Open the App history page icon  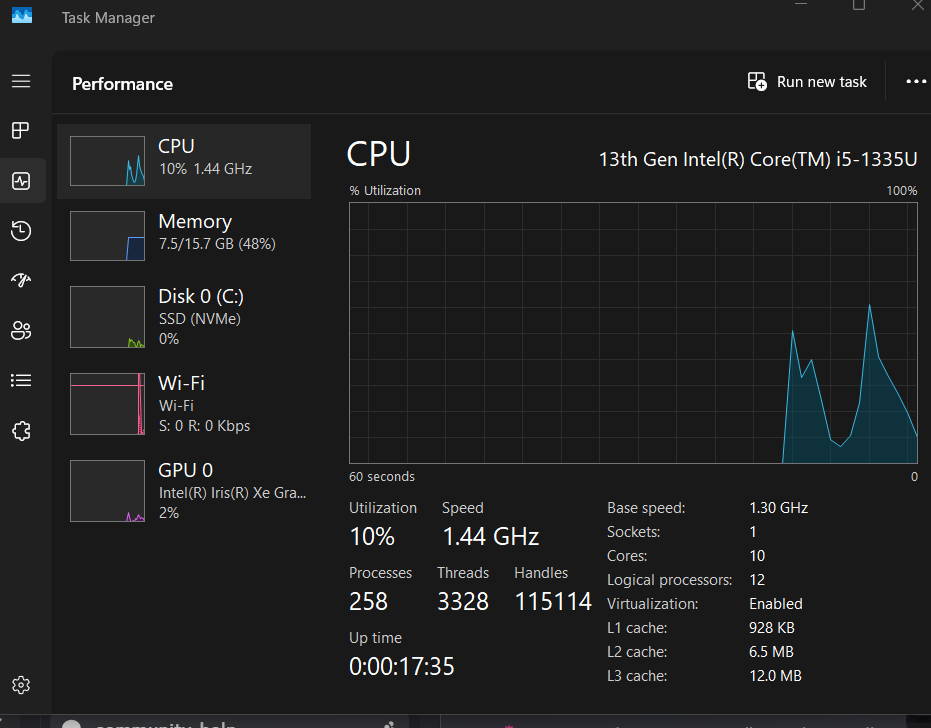(21, 230)
